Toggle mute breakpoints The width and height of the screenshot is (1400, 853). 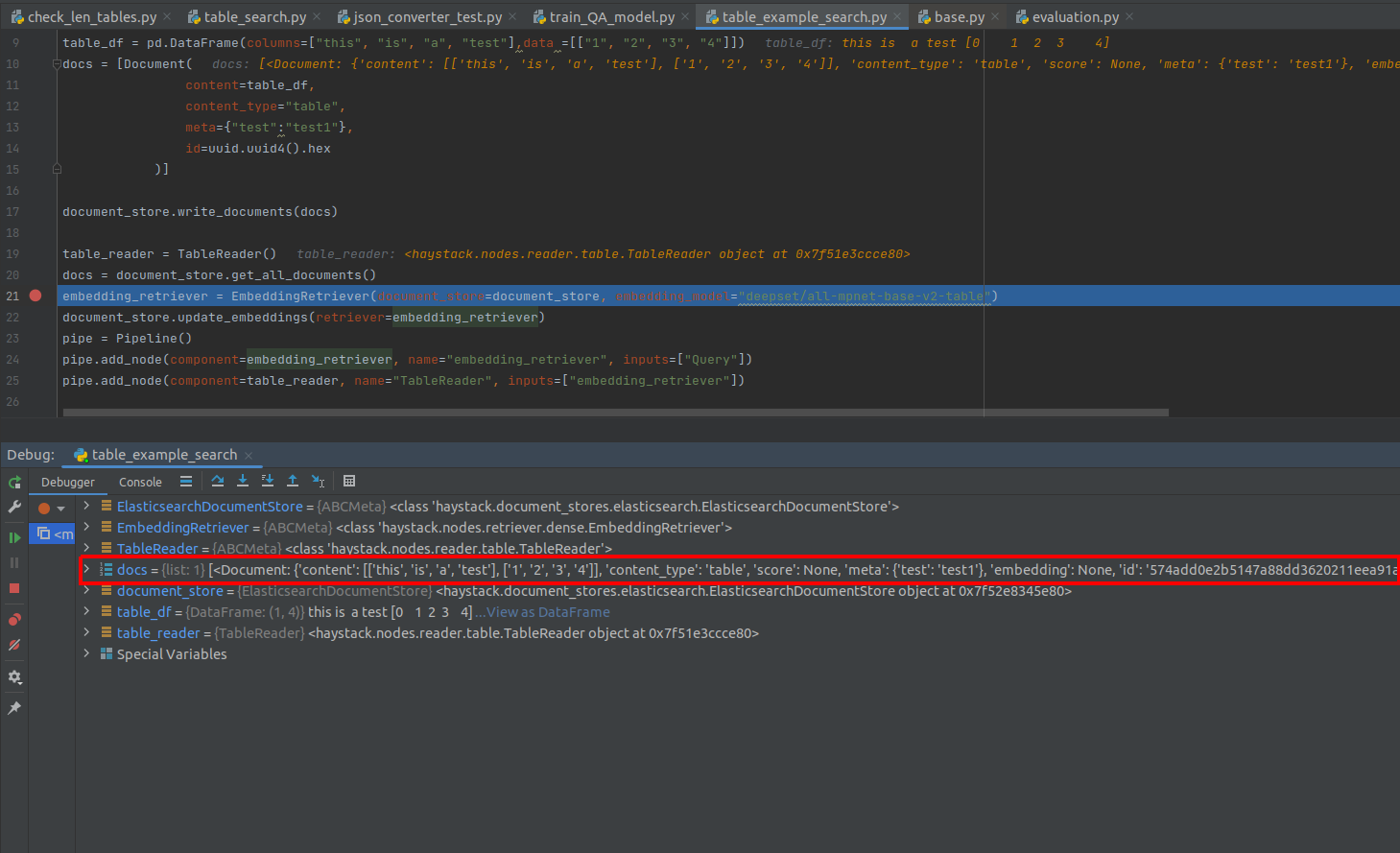point(14,645)
